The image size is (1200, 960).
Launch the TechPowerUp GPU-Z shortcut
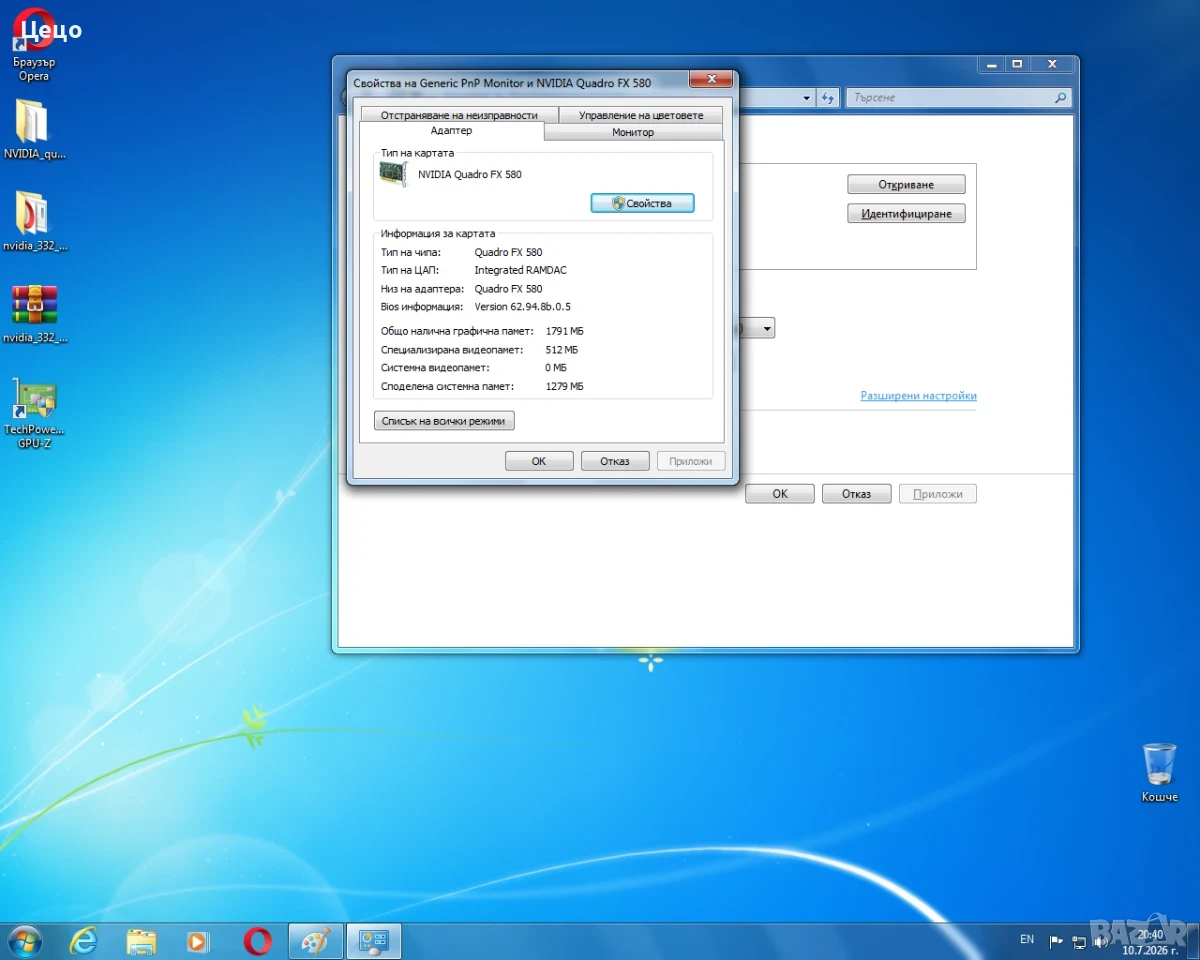[33, 412]
